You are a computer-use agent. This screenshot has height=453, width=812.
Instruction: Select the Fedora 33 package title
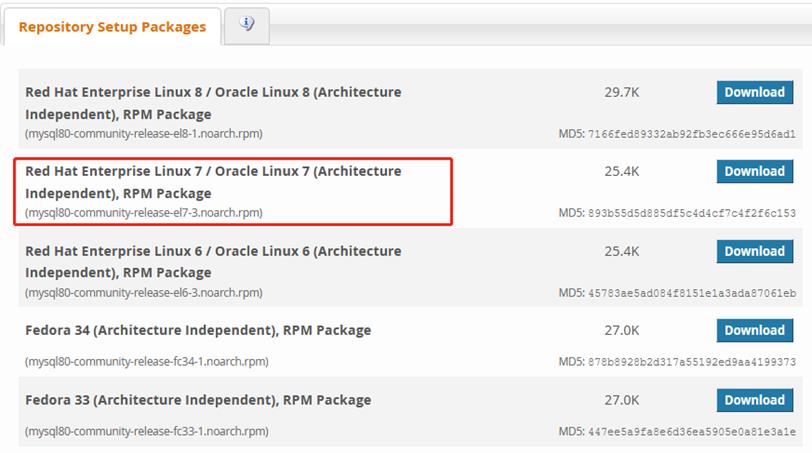(x=198, y=400)
